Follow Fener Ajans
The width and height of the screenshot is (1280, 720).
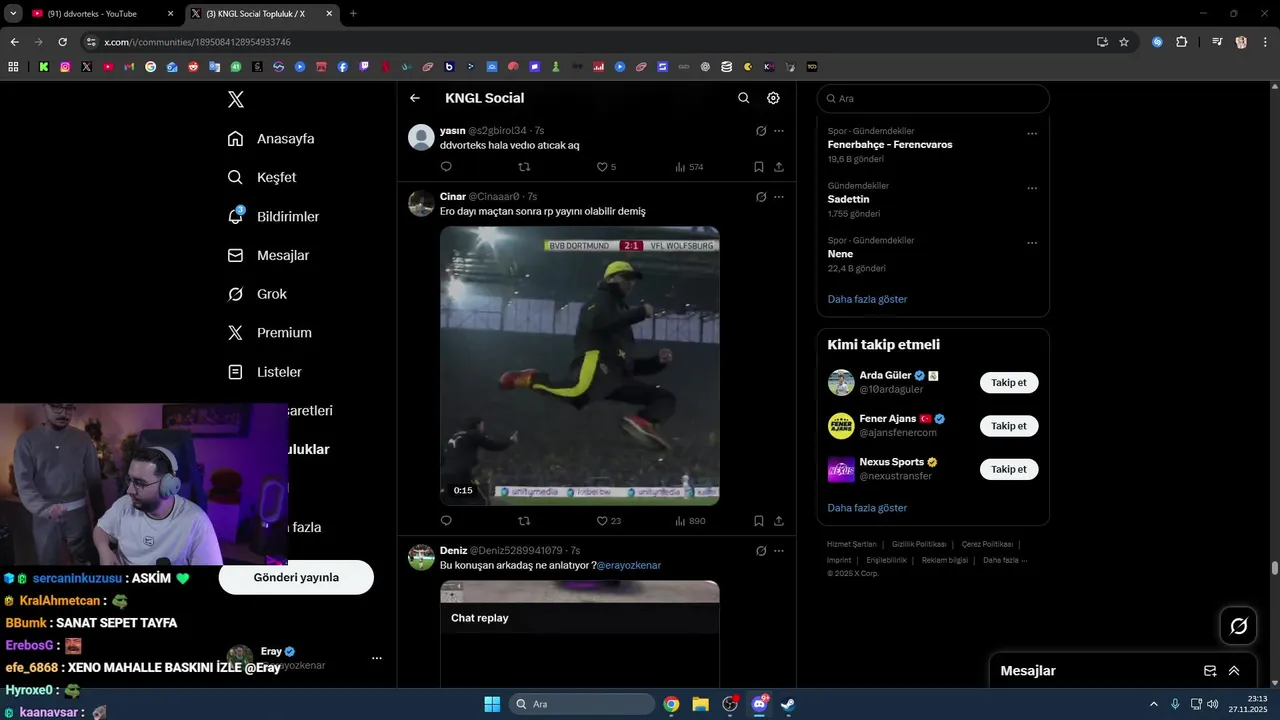(1009, 426)
